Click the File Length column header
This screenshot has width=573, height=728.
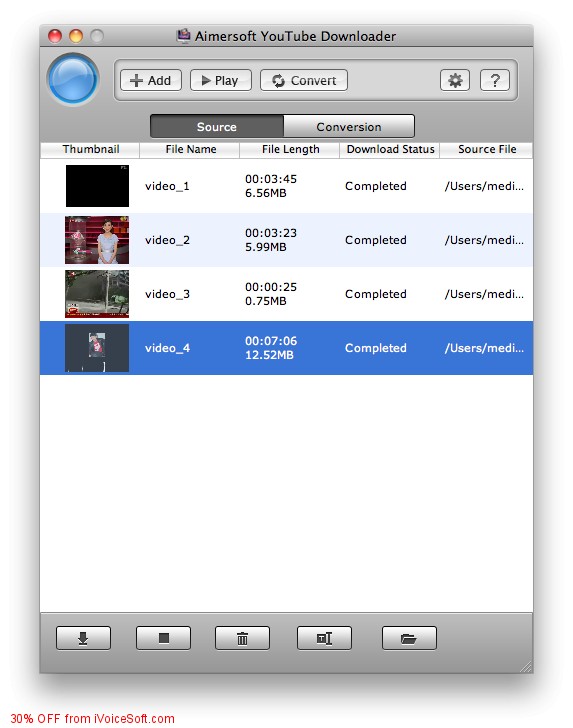pyautogui.click(x=290, y=150)
